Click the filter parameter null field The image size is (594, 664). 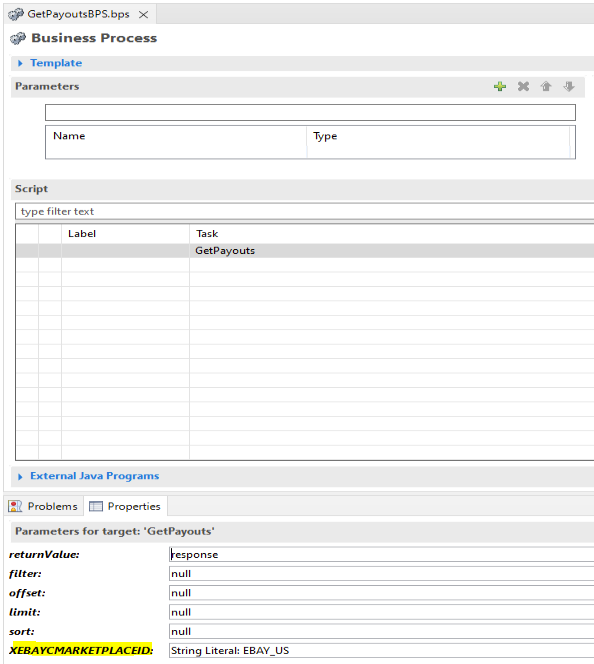coord(381,574)
